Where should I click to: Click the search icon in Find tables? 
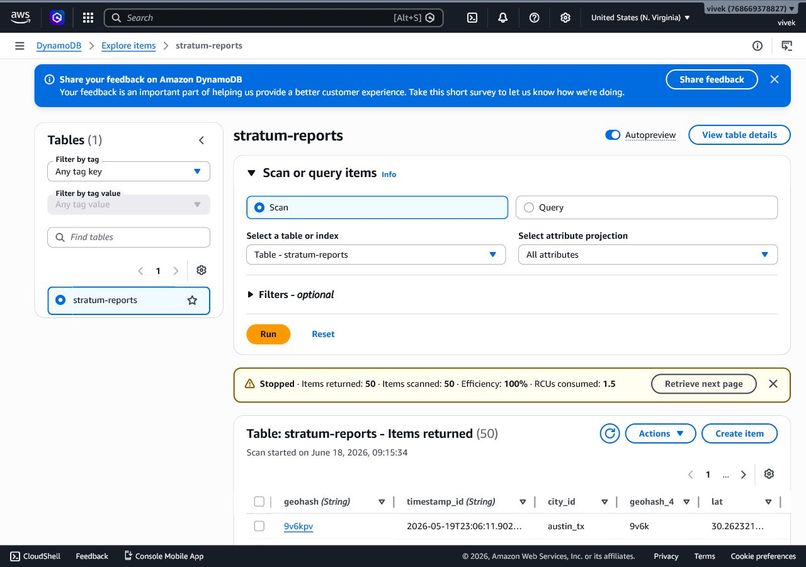60,237
